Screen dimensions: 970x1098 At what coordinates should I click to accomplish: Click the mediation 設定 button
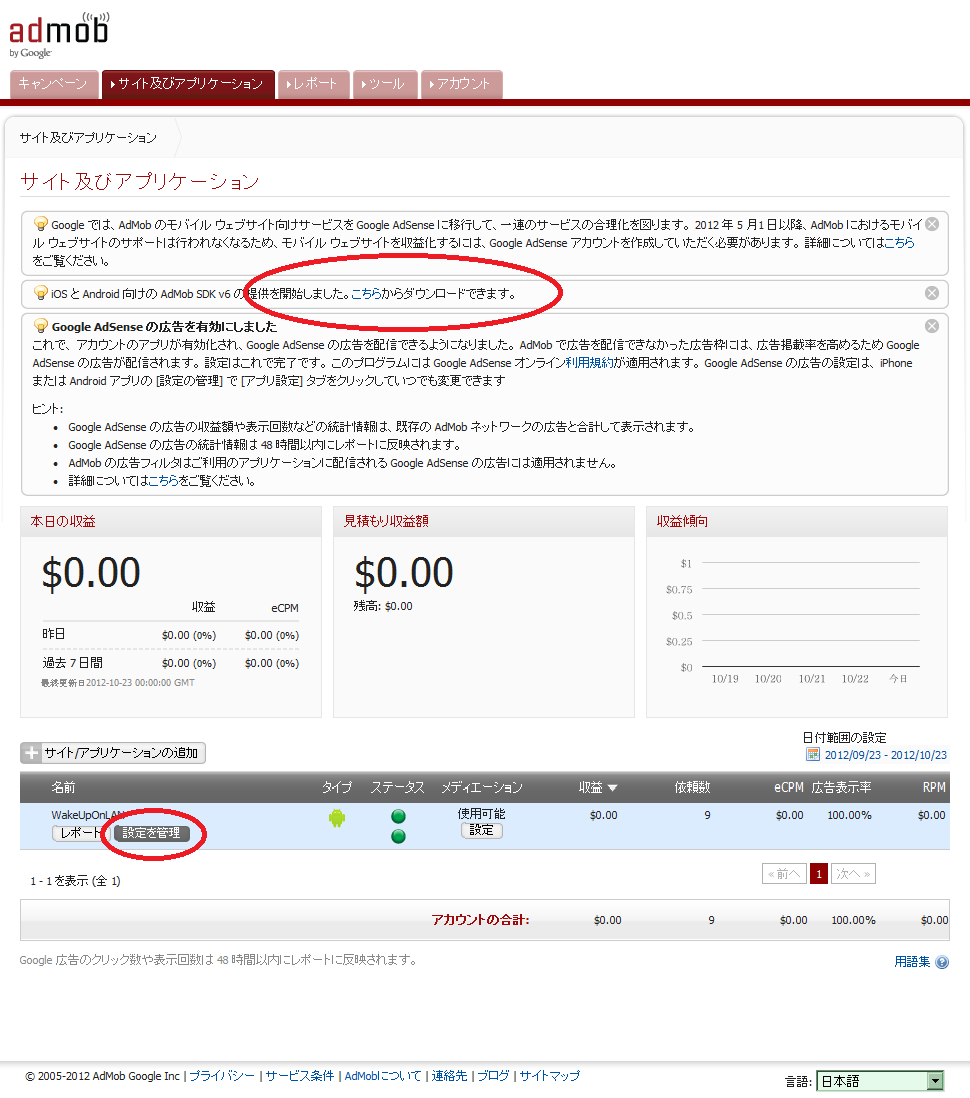tap(481, 831)
